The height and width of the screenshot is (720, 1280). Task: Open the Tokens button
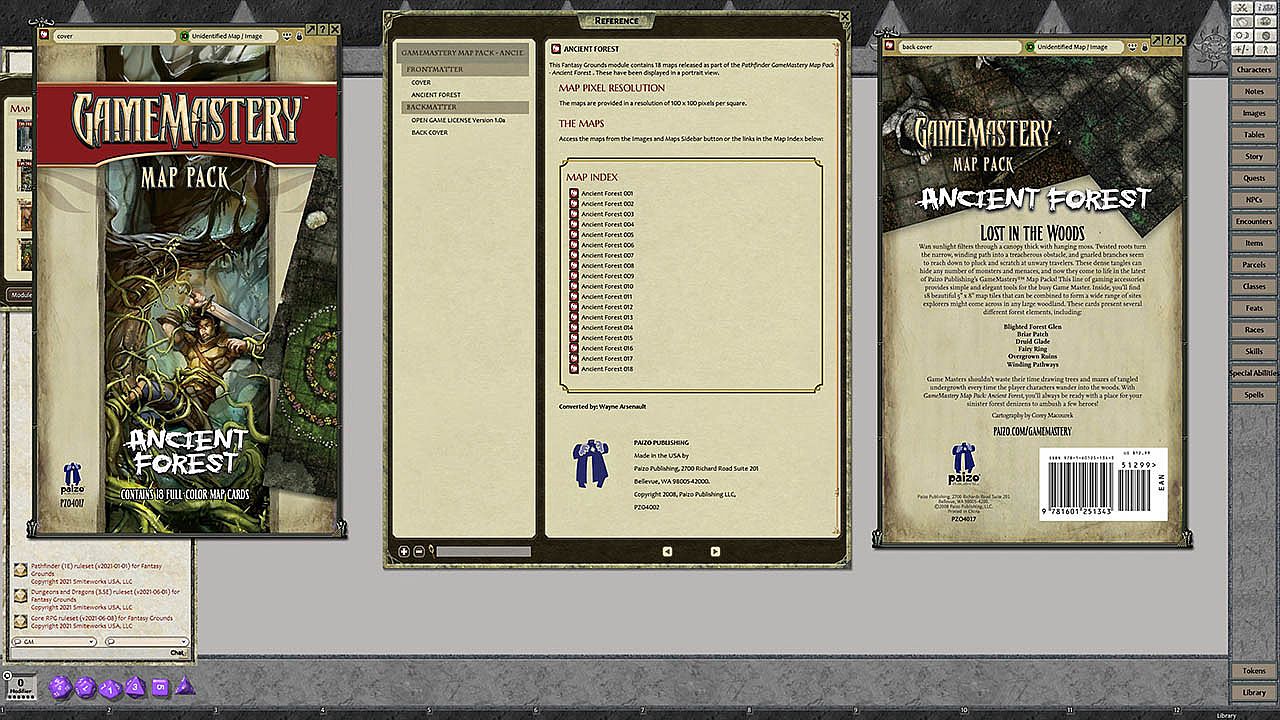pos(1254,671)
